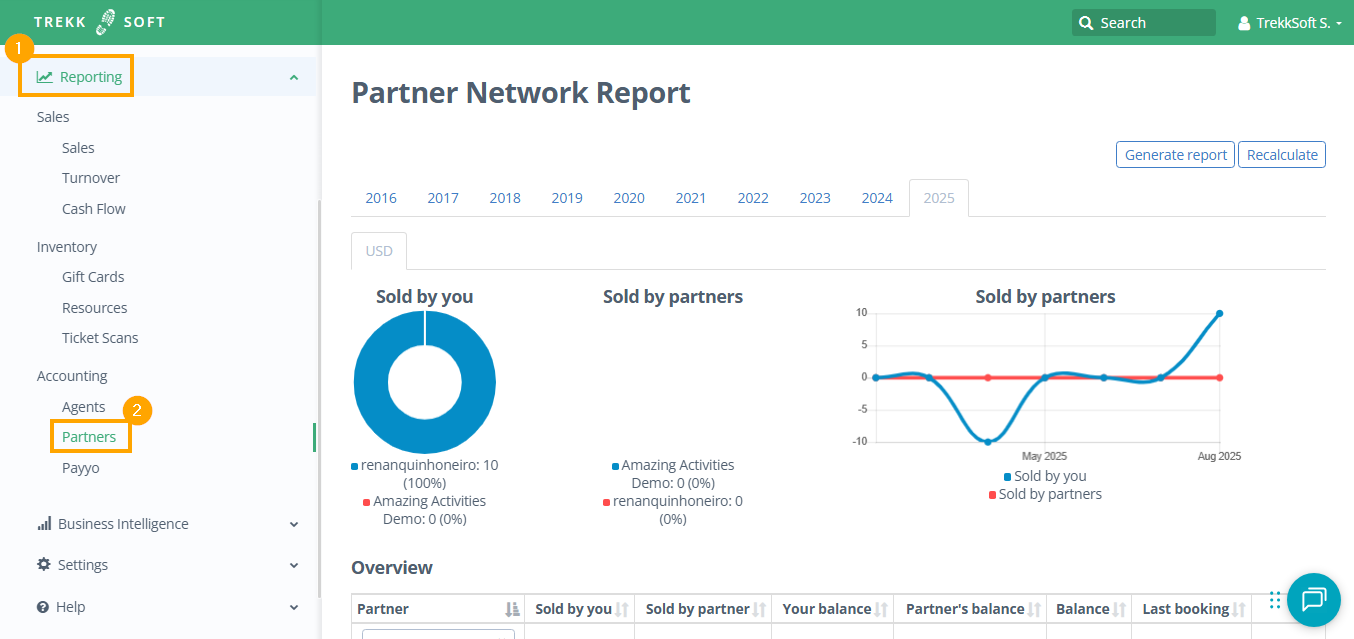Toggle renanquinhoneiro legend in Sold by you
Viewport: 1354px width, 639px height.
click(425, 474)
